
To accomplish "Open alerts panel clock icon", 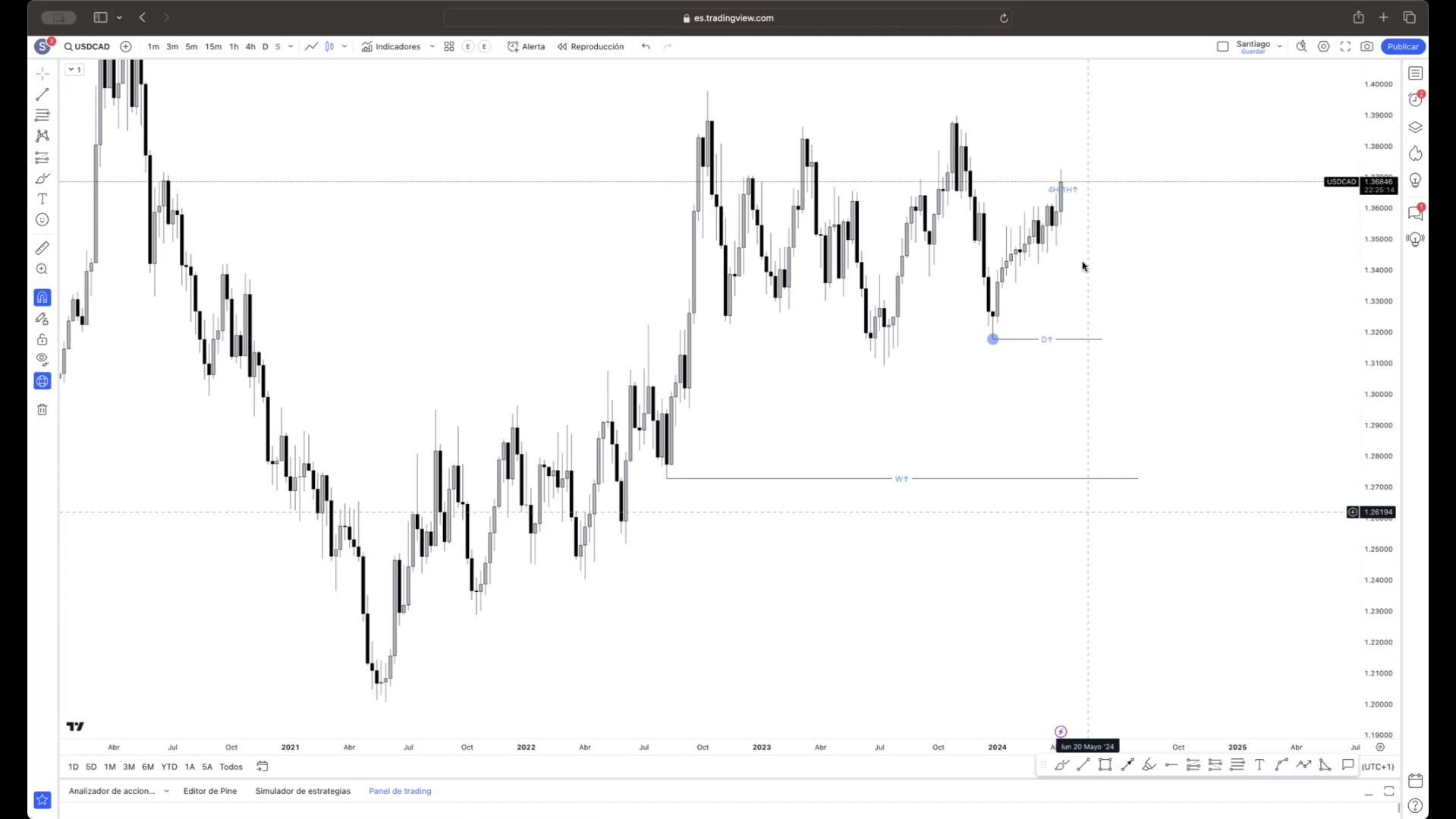I will [x=1415, y=99].
